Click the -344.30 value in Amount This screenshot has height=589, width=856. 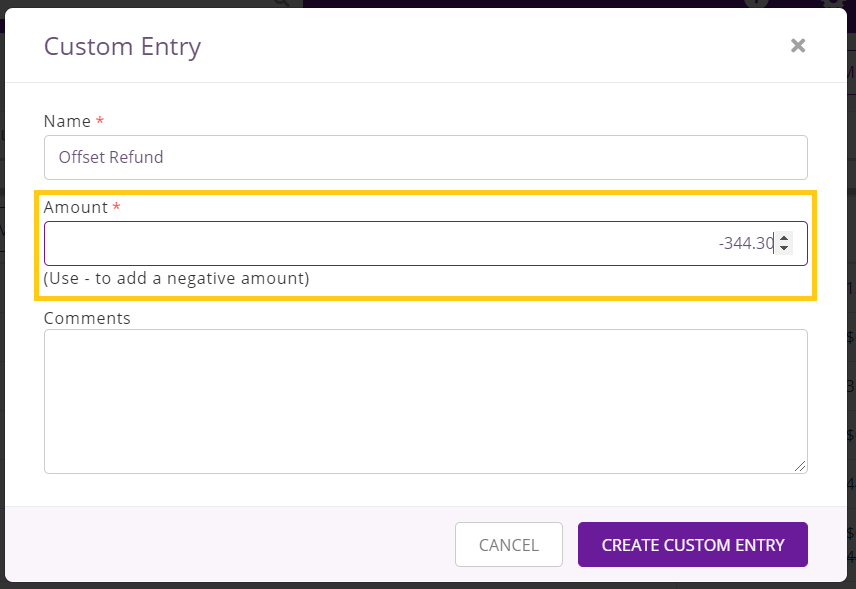[x=746, y=243]
